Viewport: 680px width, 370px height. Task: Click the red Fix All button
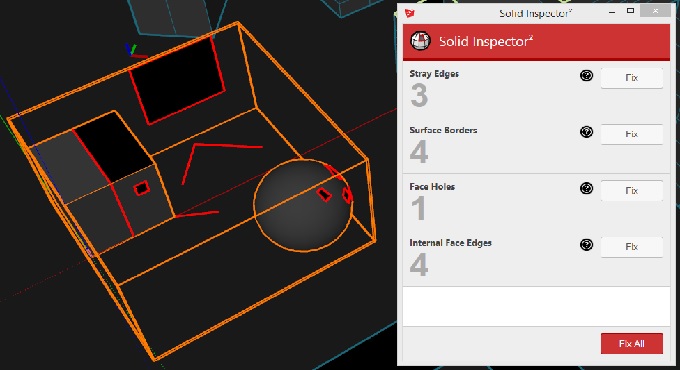[x=631, y=344]
